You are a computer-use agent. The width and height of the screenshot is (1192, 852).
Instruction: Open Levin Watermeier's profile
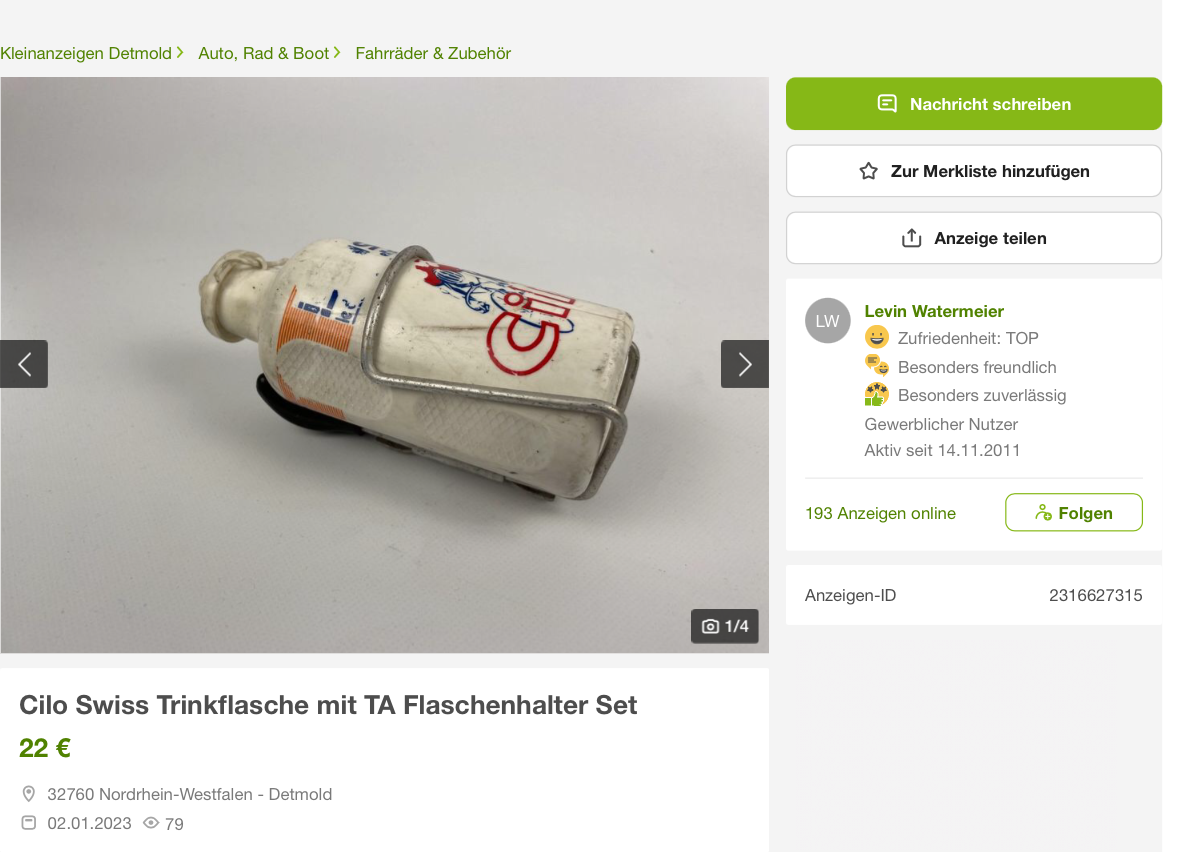coord(934,311)
